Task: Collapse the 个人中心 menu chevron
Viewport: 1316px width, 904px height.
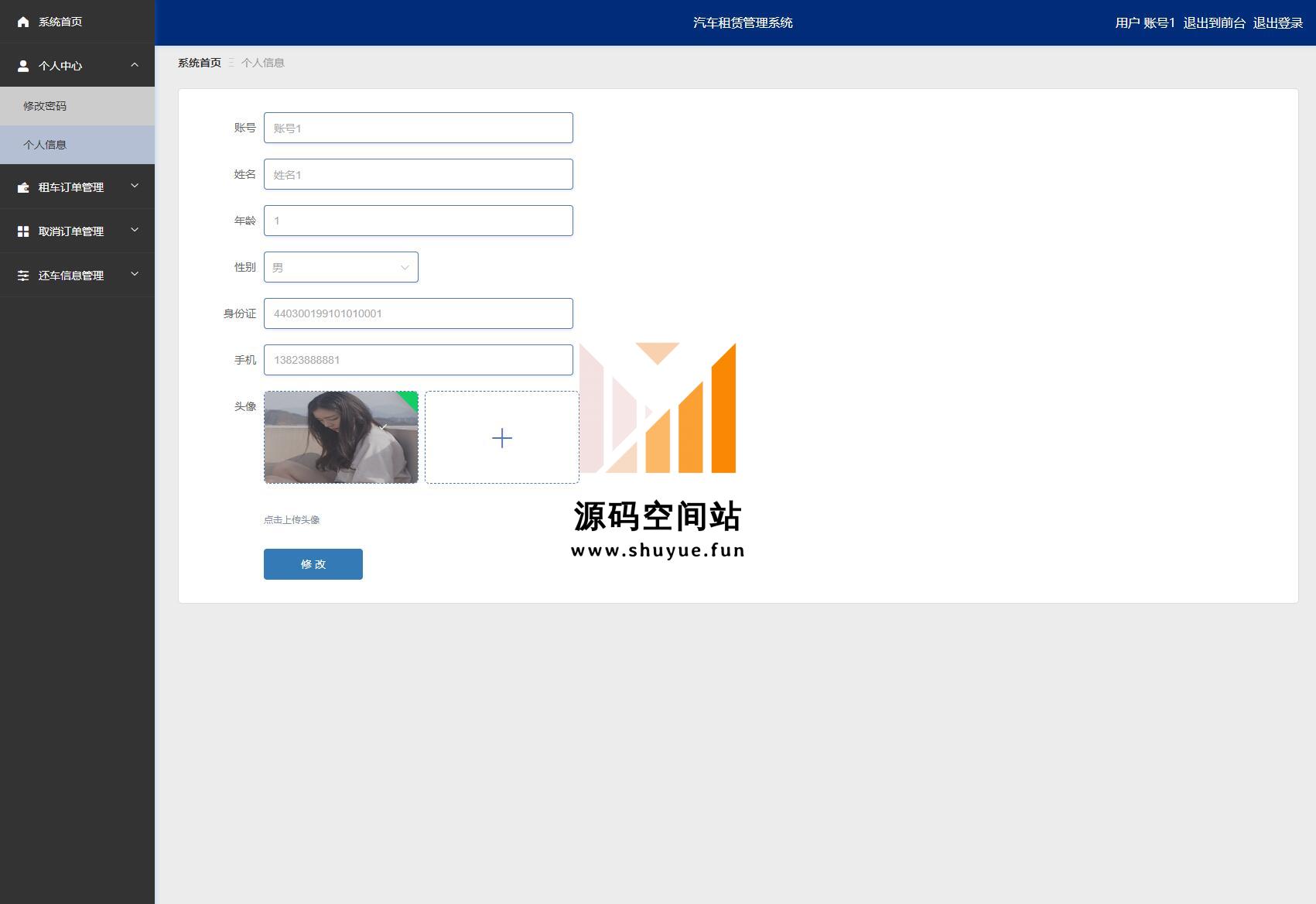Action: click(135, 65)
